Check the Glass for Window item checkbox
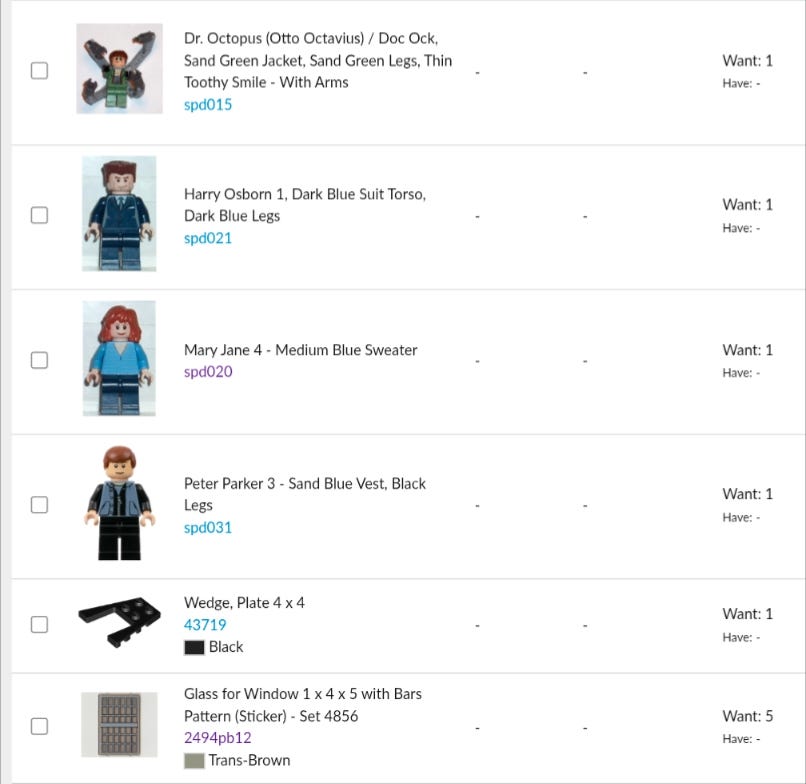 coord(39,726)
